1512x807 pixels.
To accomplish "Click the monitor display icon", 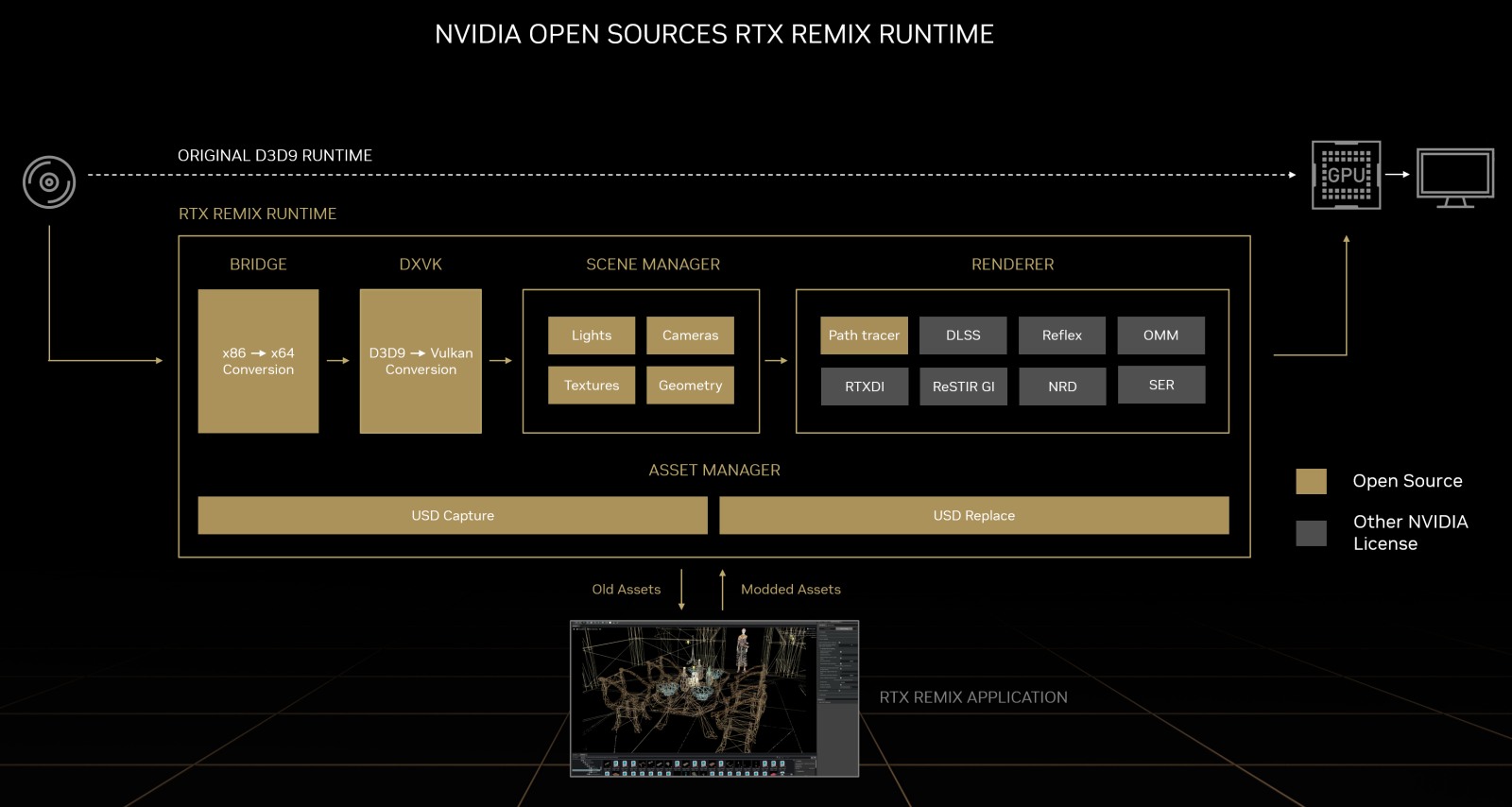I will (1455, 178).
